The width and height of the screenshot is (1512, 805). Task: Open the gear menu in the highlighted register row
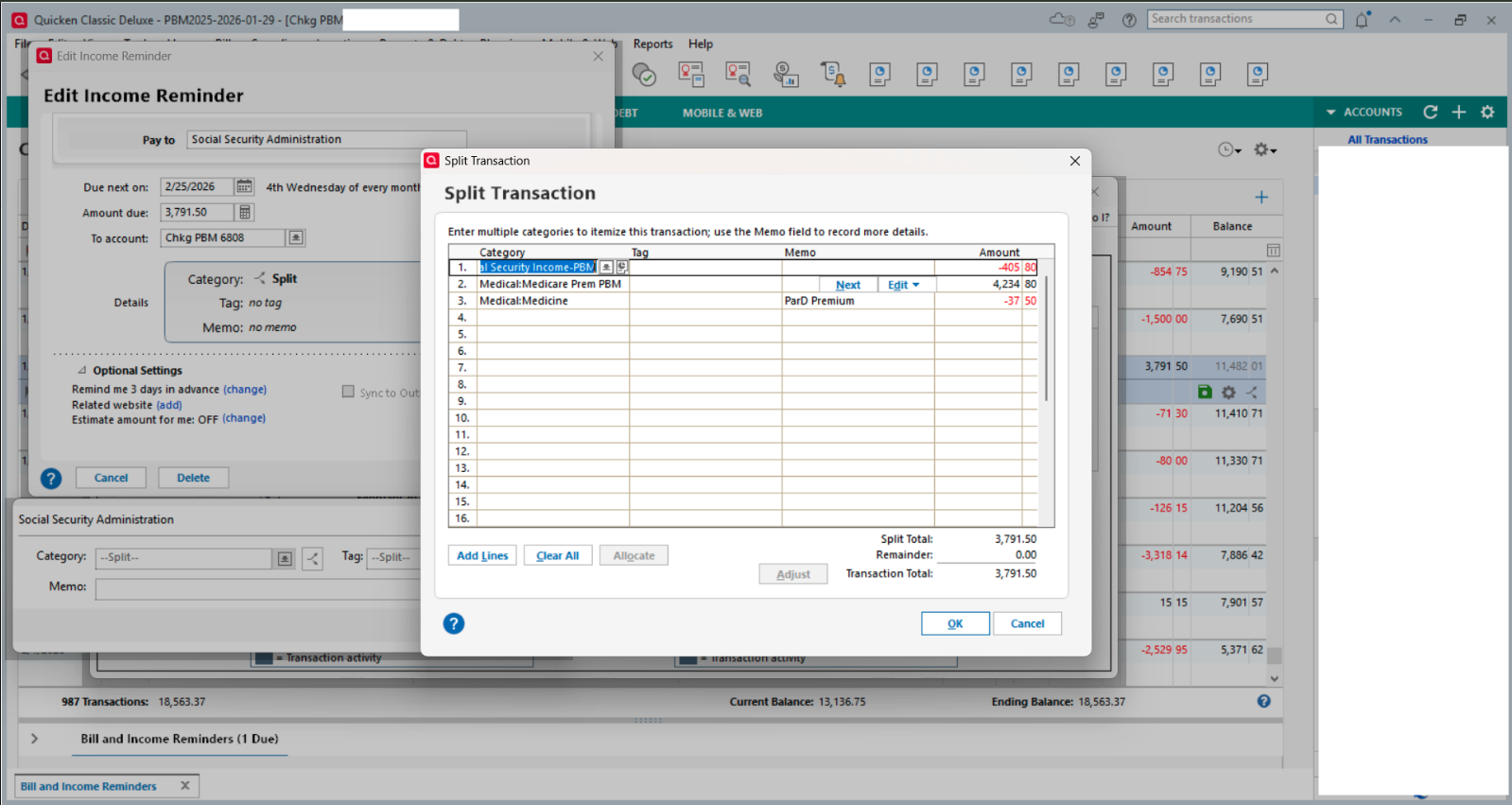pos(1228,392)
